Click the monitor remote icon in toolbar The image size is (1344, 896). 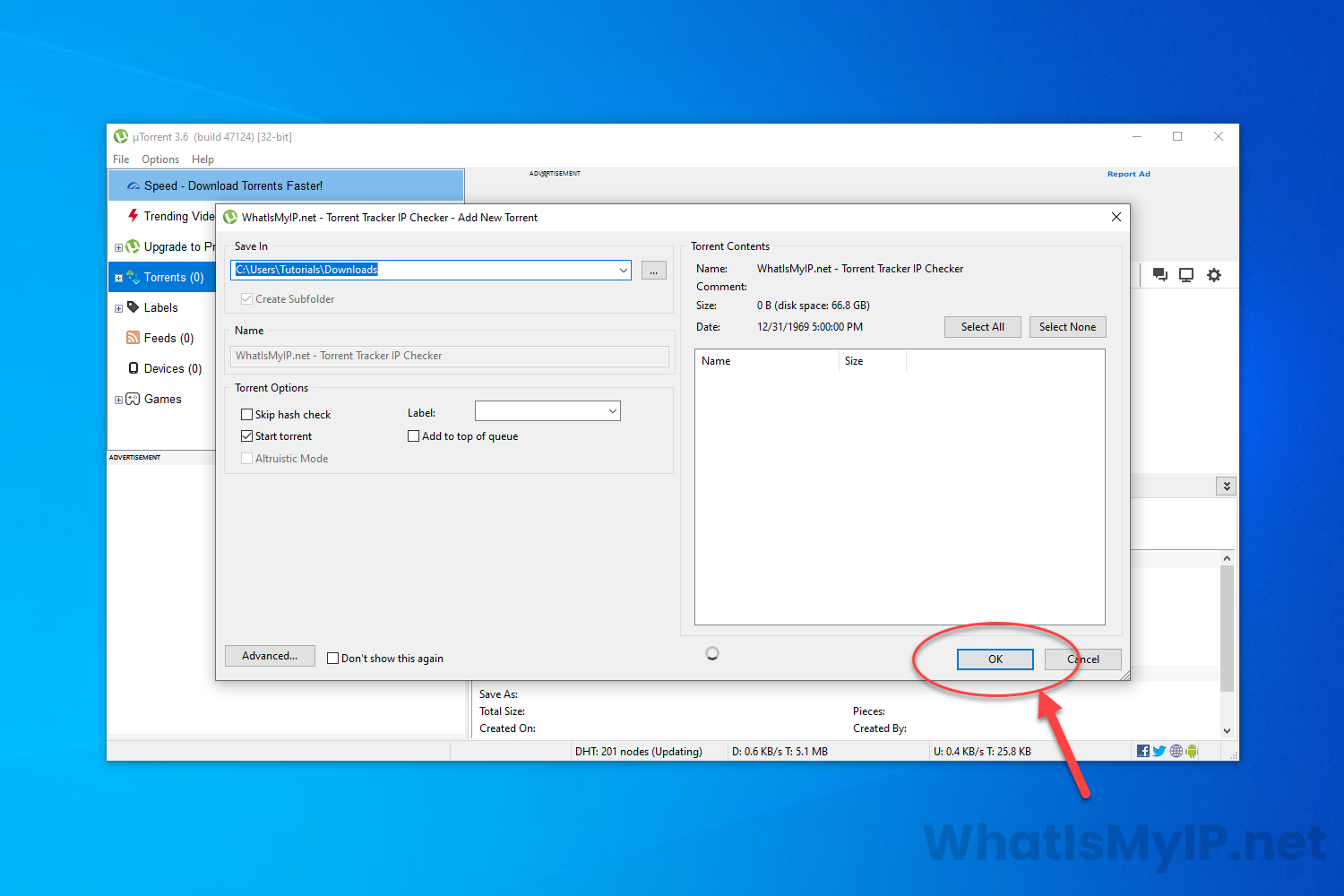(x=1186, y=275)
